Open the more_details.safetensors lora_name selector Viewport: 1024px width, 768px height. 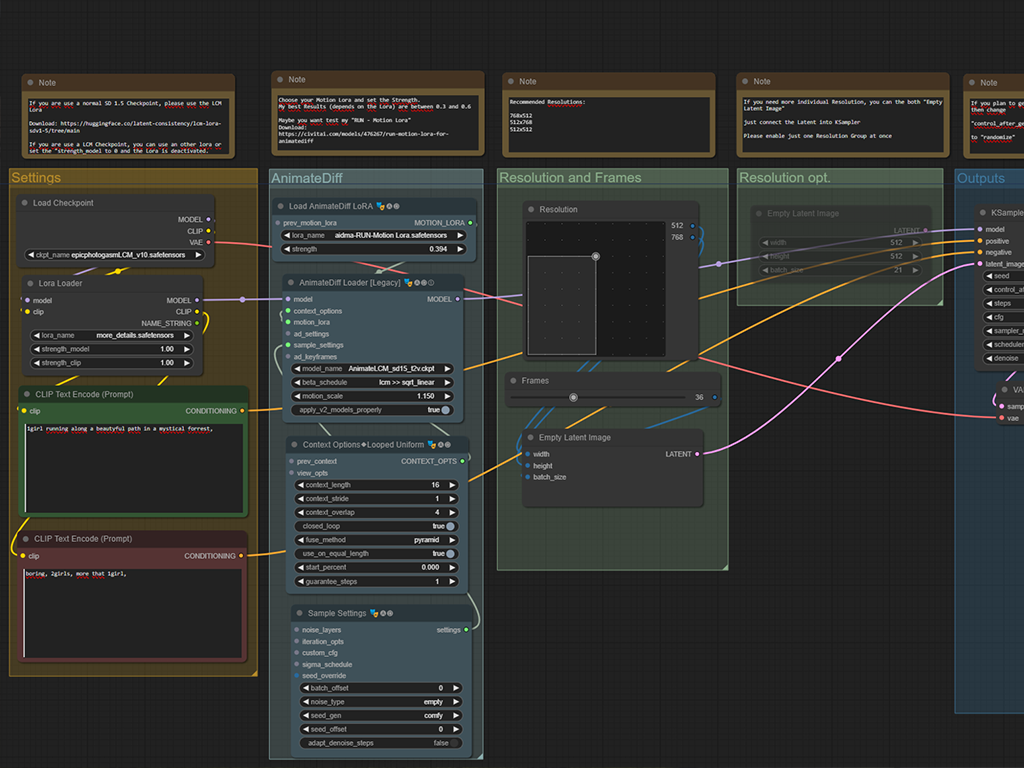[112, 336]
